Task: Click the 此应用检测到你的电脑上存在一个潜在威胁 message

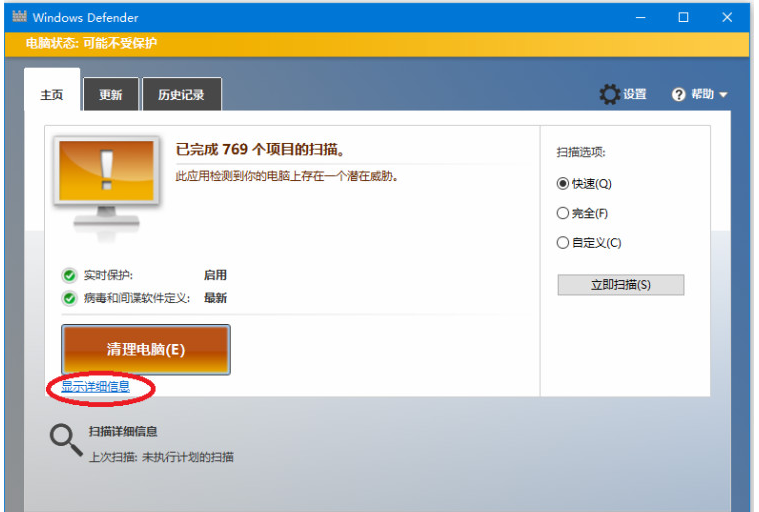Action: click(x=287, y=176)
